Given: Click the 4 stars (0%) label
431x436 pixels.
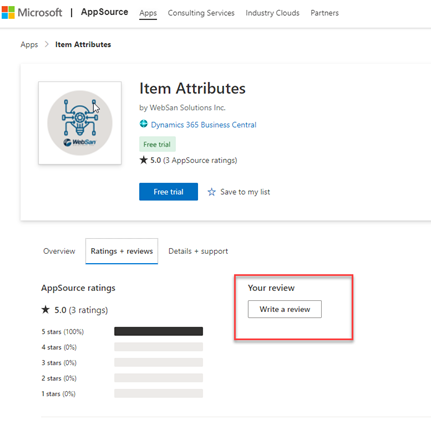Looking at the screenshot, I should 59,347.
